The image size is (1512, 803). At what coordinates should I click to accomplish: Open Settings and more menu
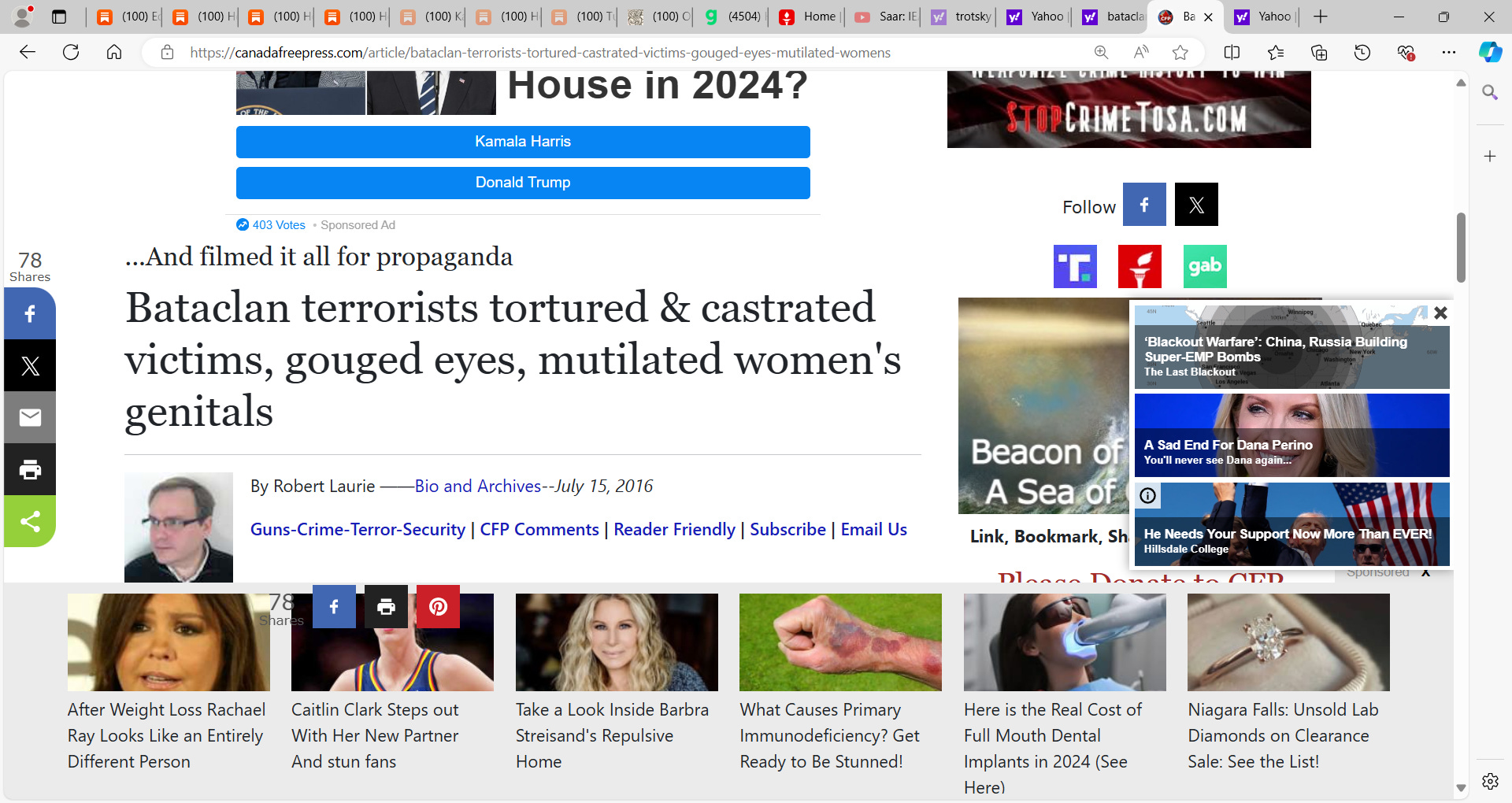pyautogui.click(x=1449, y=53)
